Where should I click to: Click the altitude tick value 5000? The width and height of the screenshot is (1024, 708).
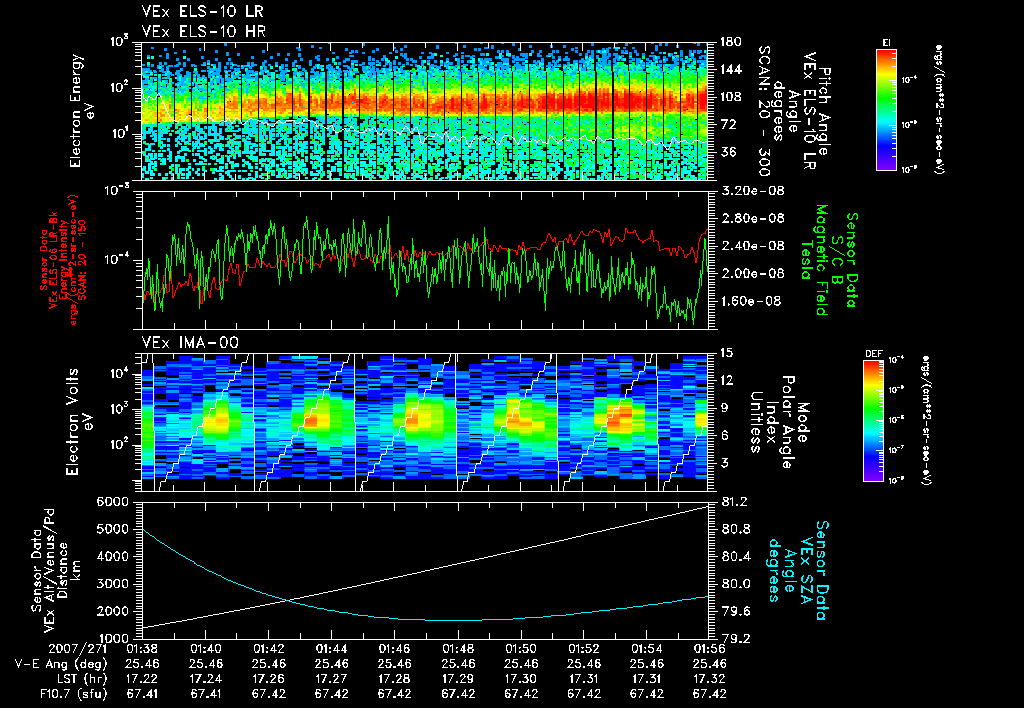coord(111,529)
